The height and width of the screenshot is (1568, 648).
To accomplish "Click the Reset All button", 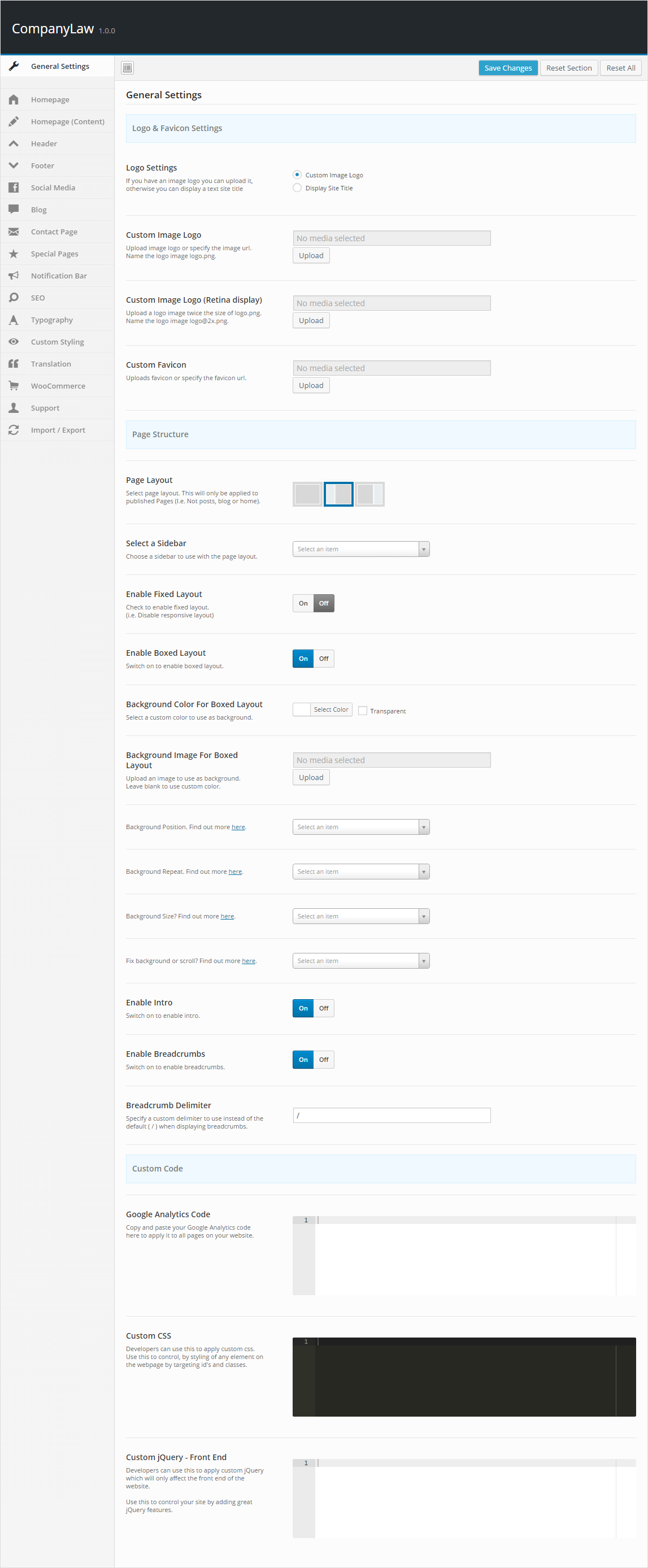I will [620, 68].
